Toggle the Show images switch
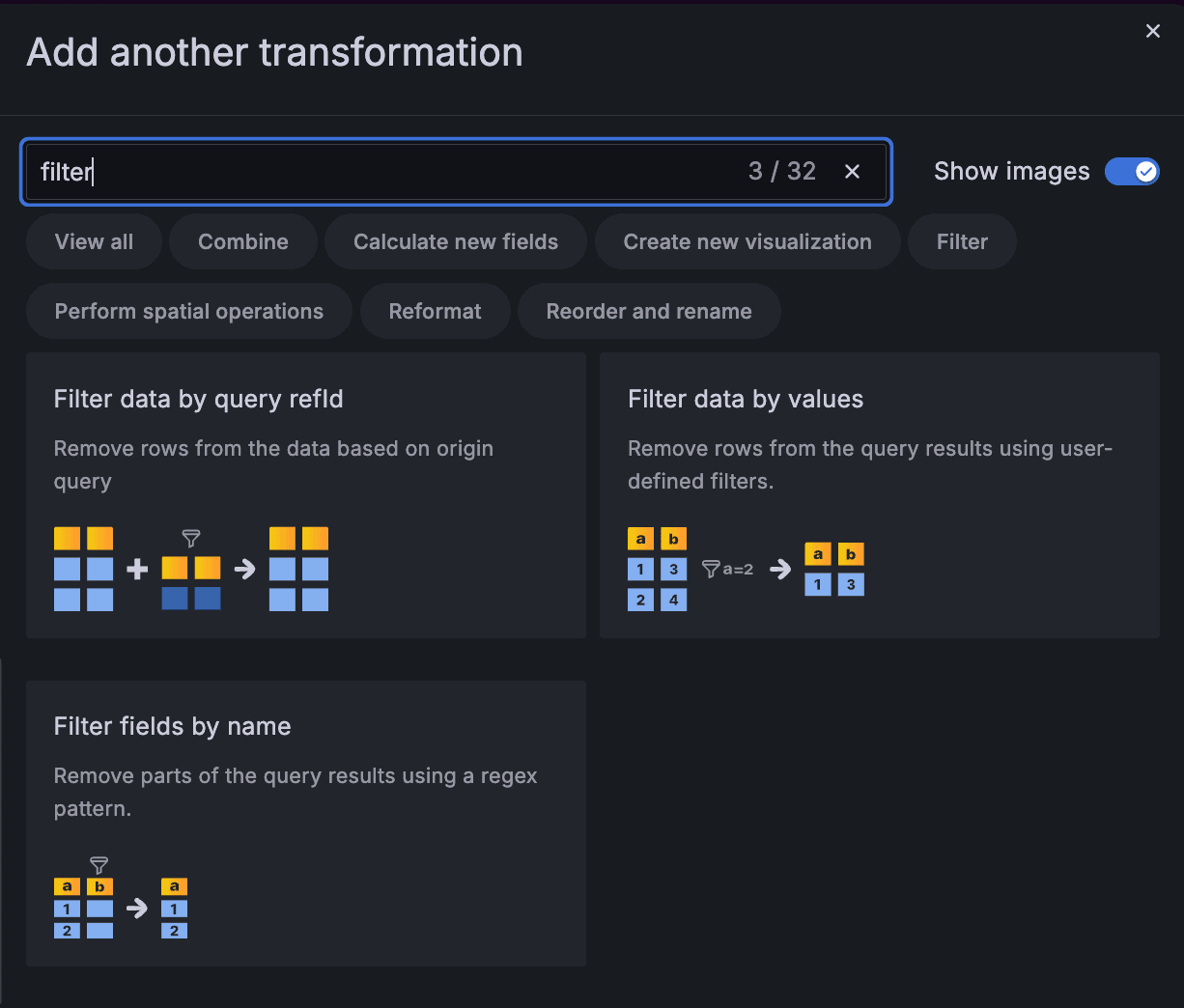Image resolution: width=1184 pixels, height=1008 pixels. [1132, 171]
